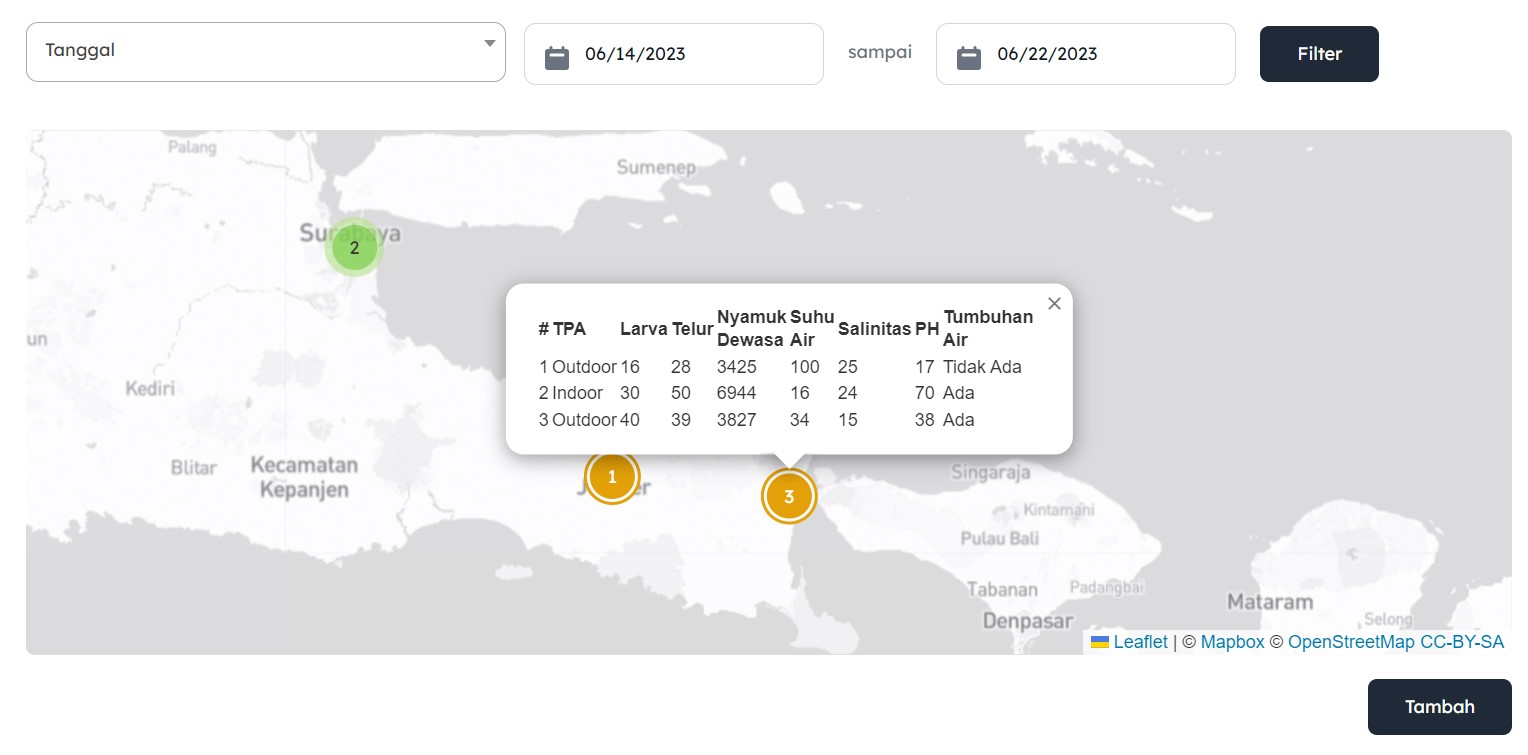Click the Salinitas column header
This screenshot has height=755, width=1528.
875,329
